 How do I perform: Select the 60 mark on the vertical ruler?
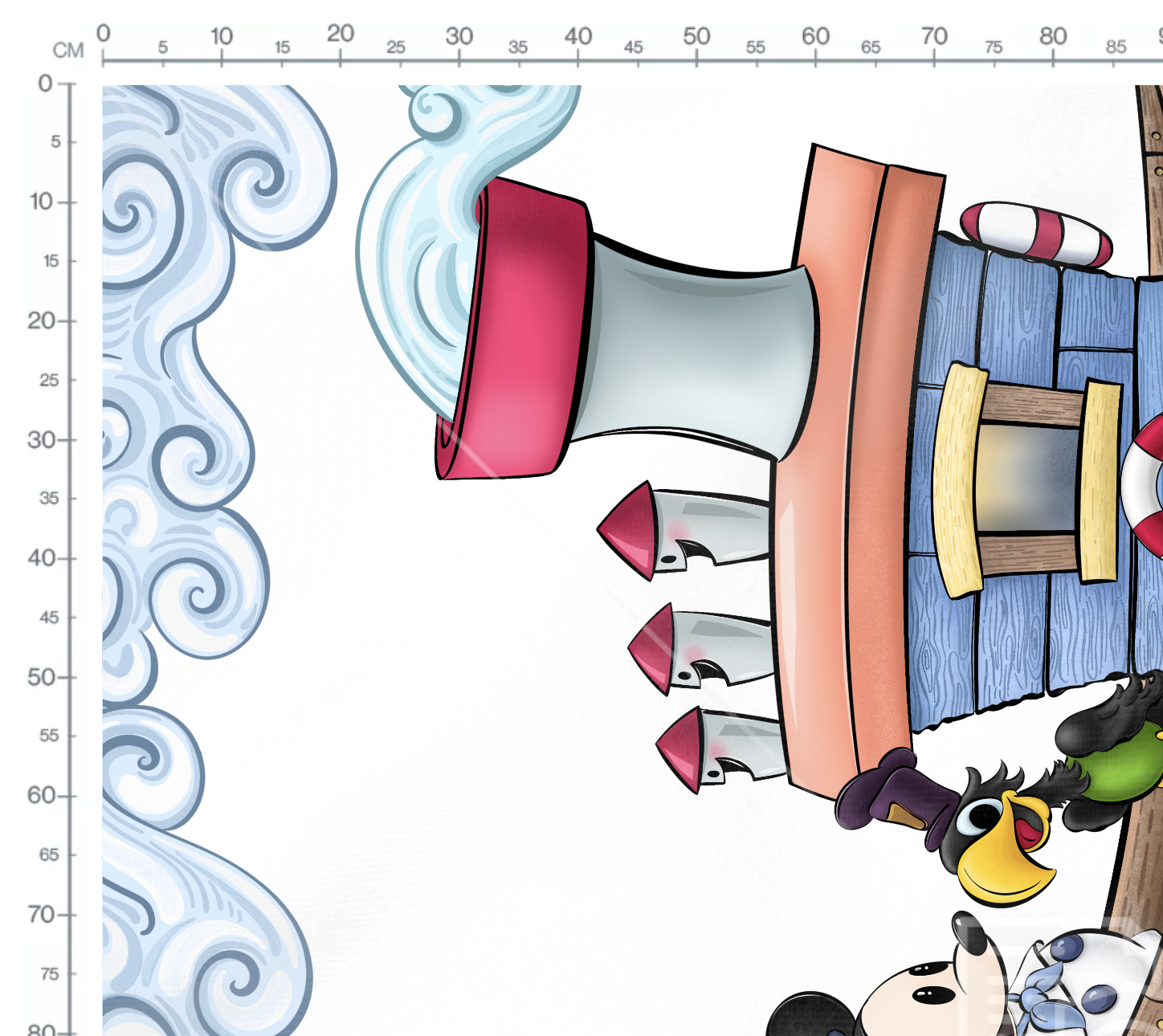point(41,795)
